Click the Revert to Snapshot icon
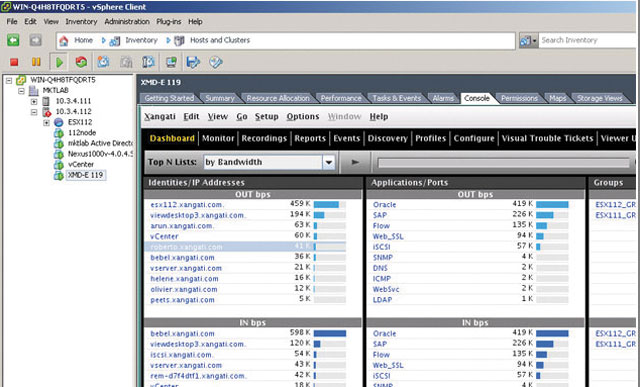Viewport: 640px width, 387px height. click(x=126, y=62)
